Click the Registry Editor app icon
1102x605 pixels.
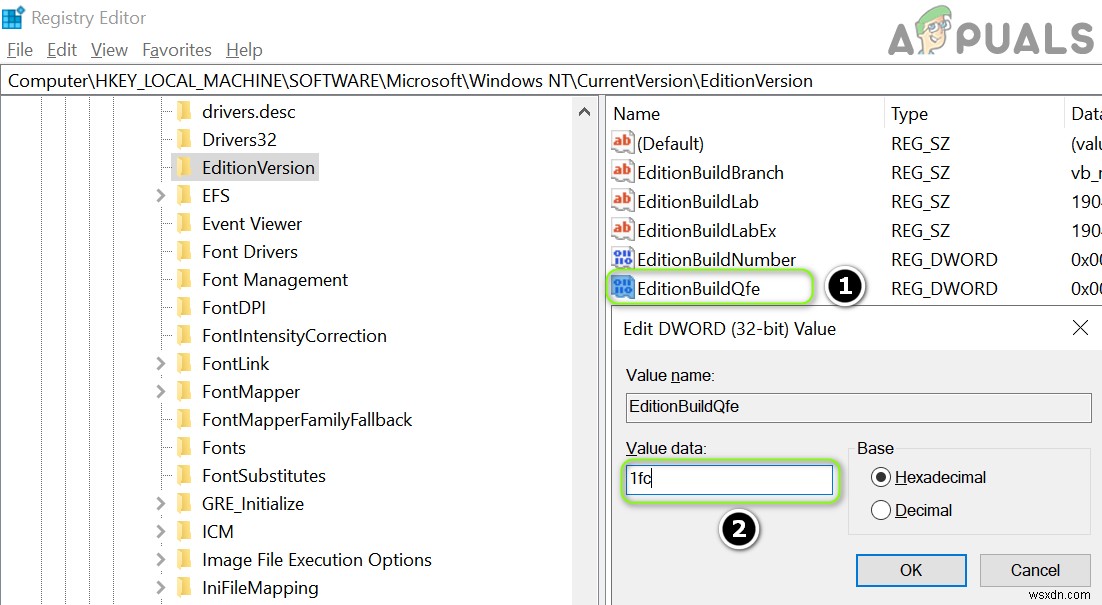click(13, 18)
